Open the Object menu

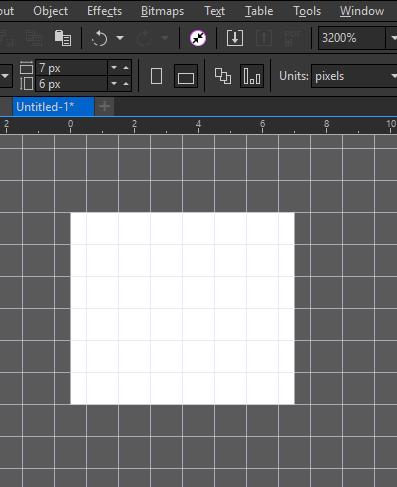pos(50,11)
